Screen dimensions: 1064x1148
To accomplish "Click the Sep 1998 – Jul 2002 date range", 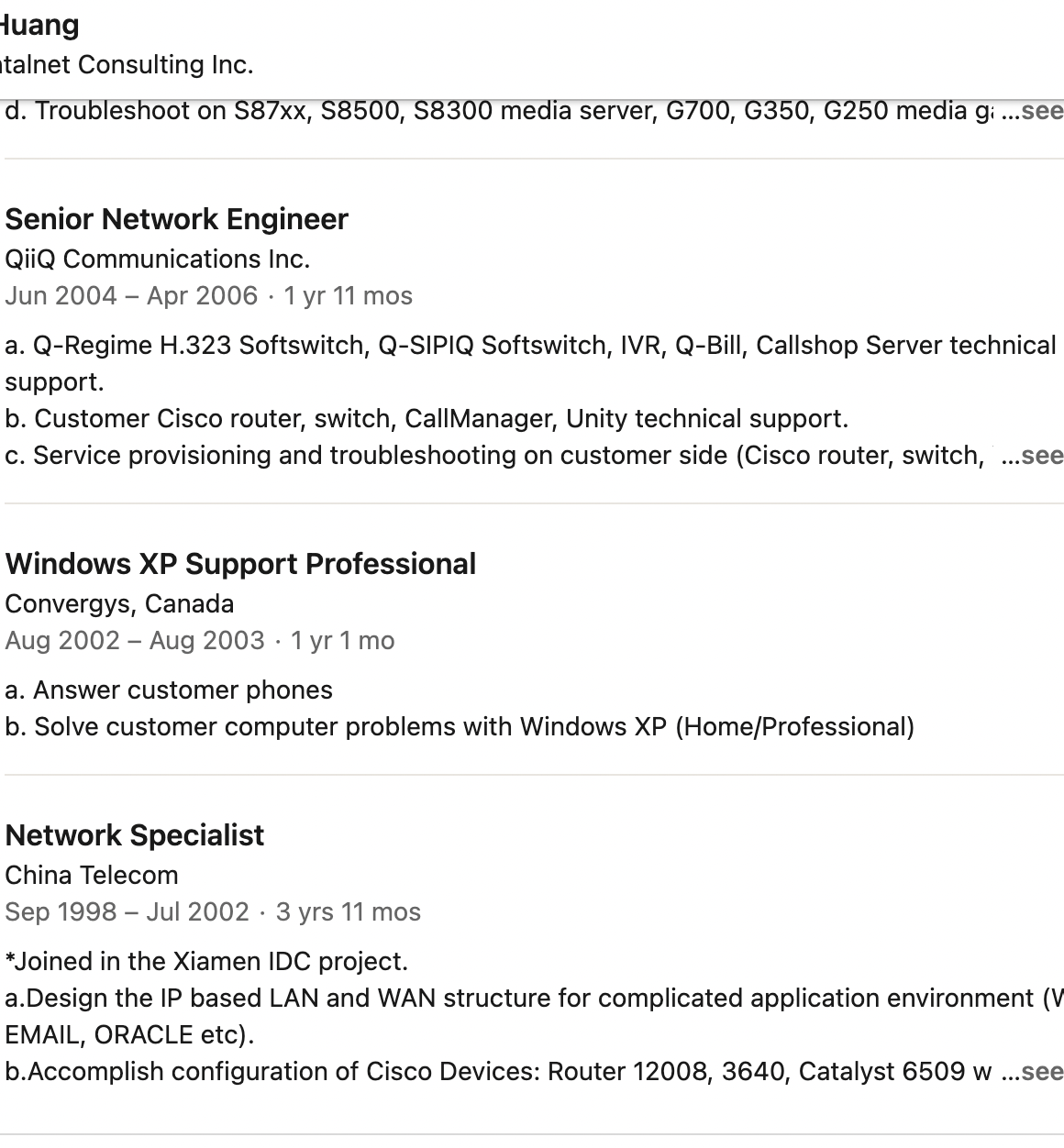I will pos(127,912).
